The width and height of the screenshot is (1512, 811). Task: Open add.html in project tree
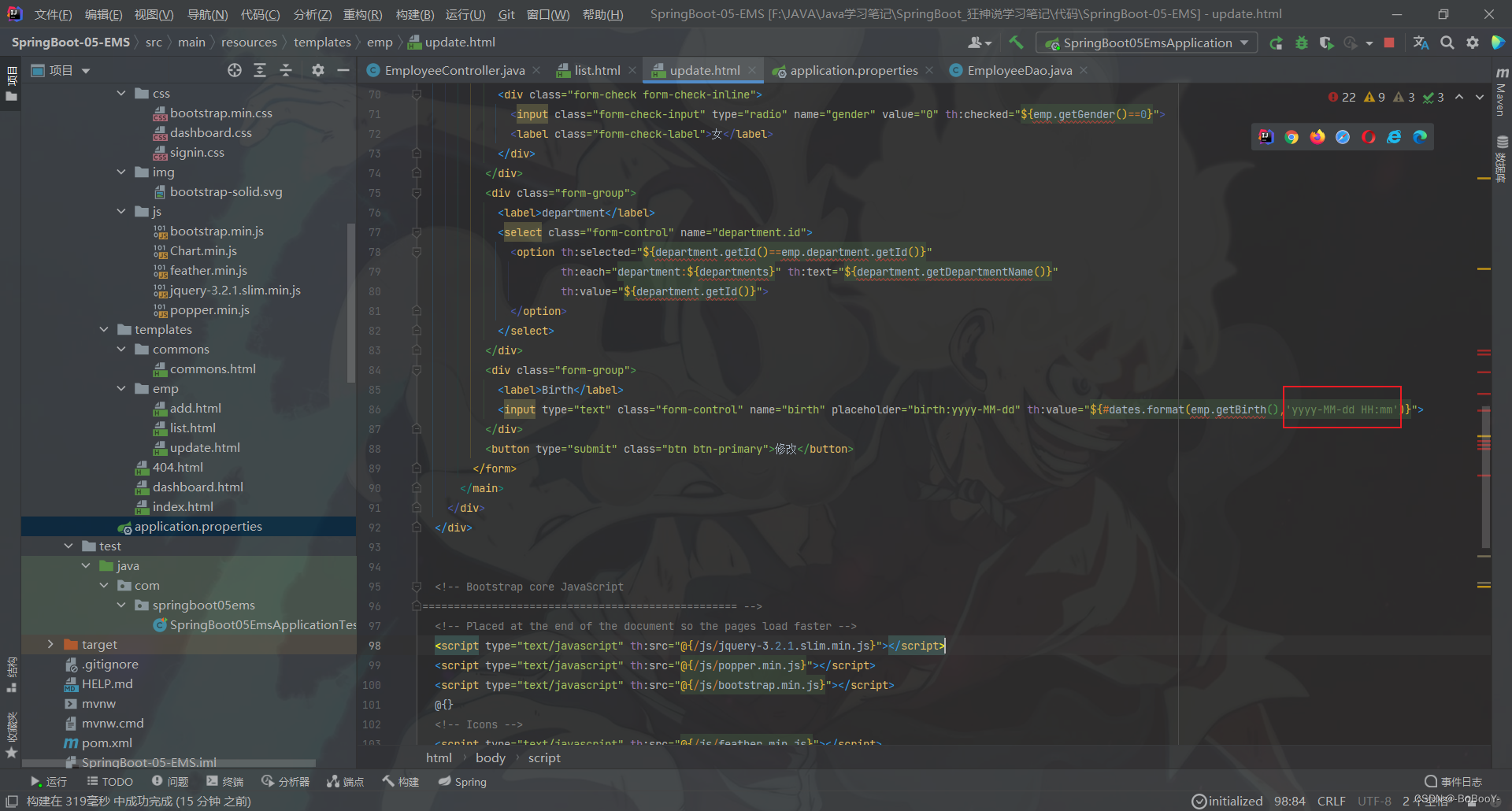[x=195, y=408]
